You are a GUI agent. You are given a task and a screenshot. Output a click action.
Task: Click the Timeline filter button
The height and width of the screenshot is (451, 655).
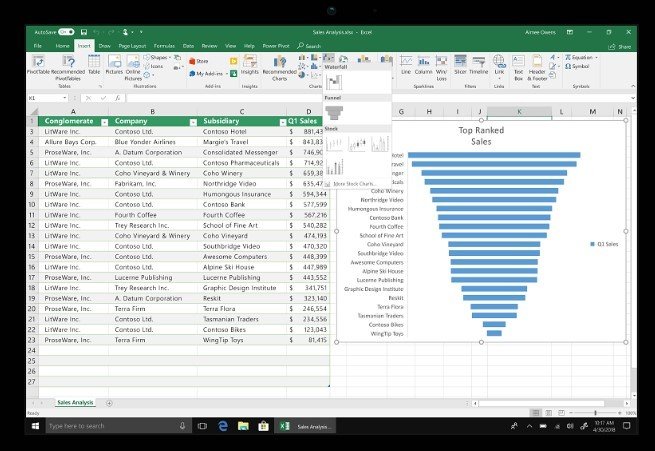click(479, 65)
